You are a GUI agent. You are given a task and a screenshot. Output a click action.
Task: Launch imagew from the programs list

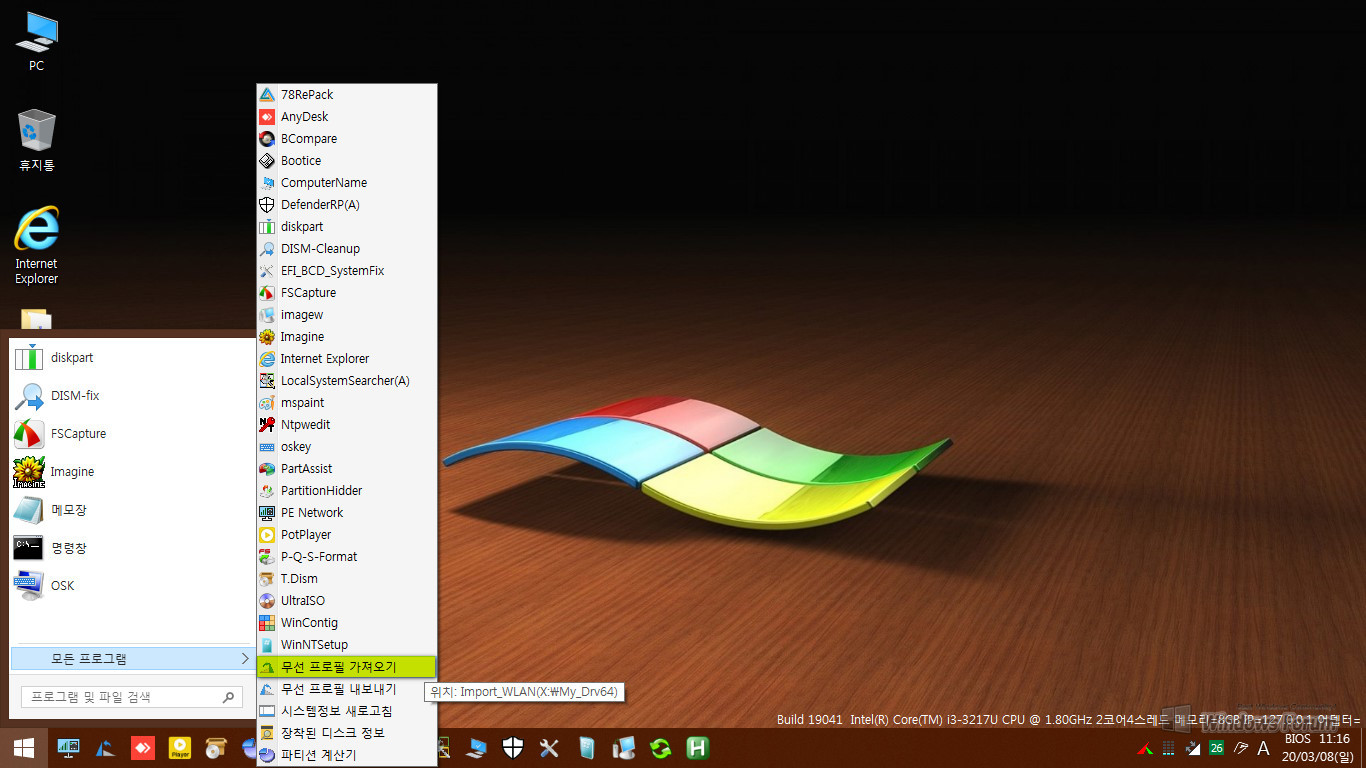(x=347, y=315)
